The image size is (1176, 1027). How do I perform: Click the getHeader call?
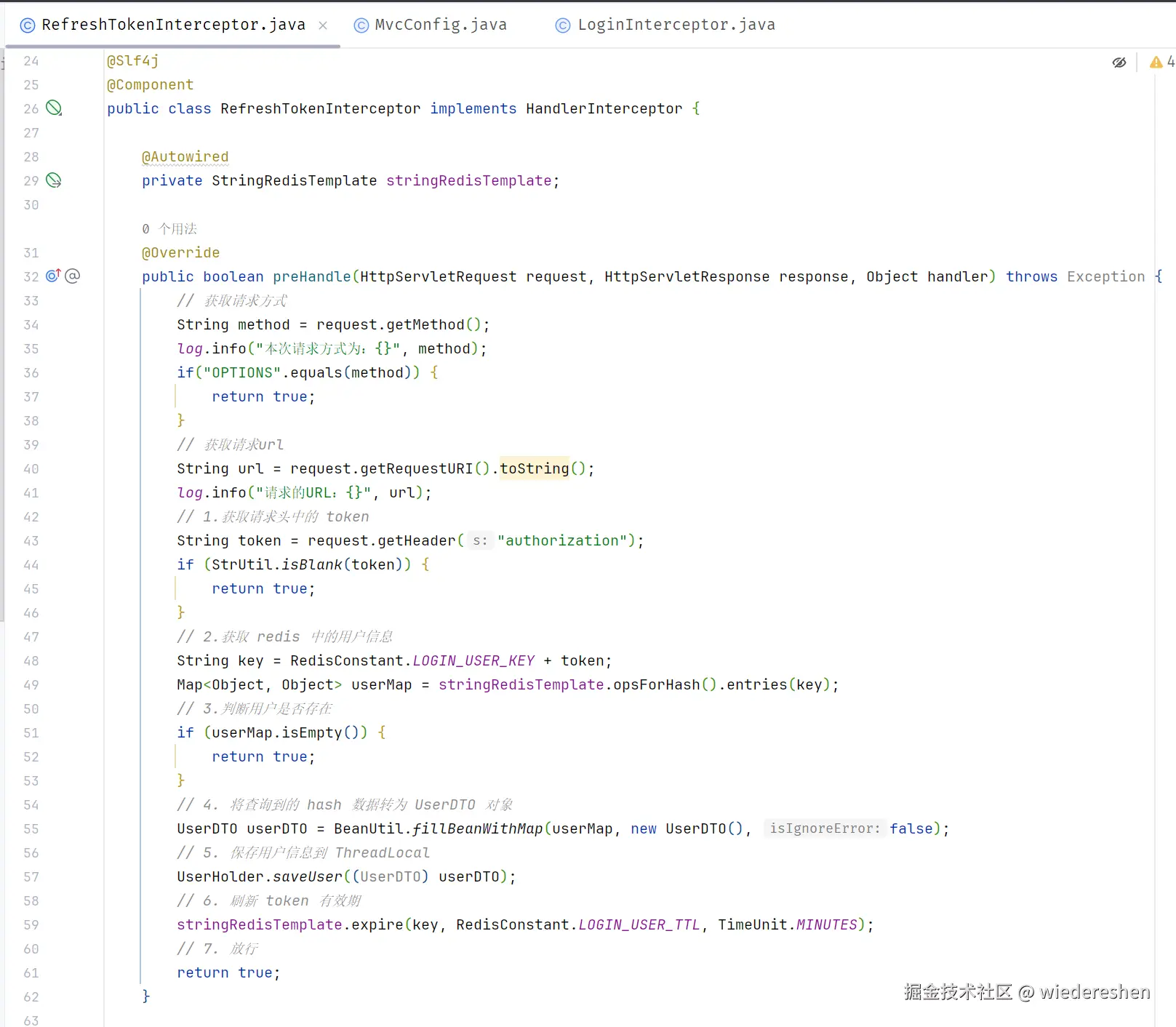[417, 540]
